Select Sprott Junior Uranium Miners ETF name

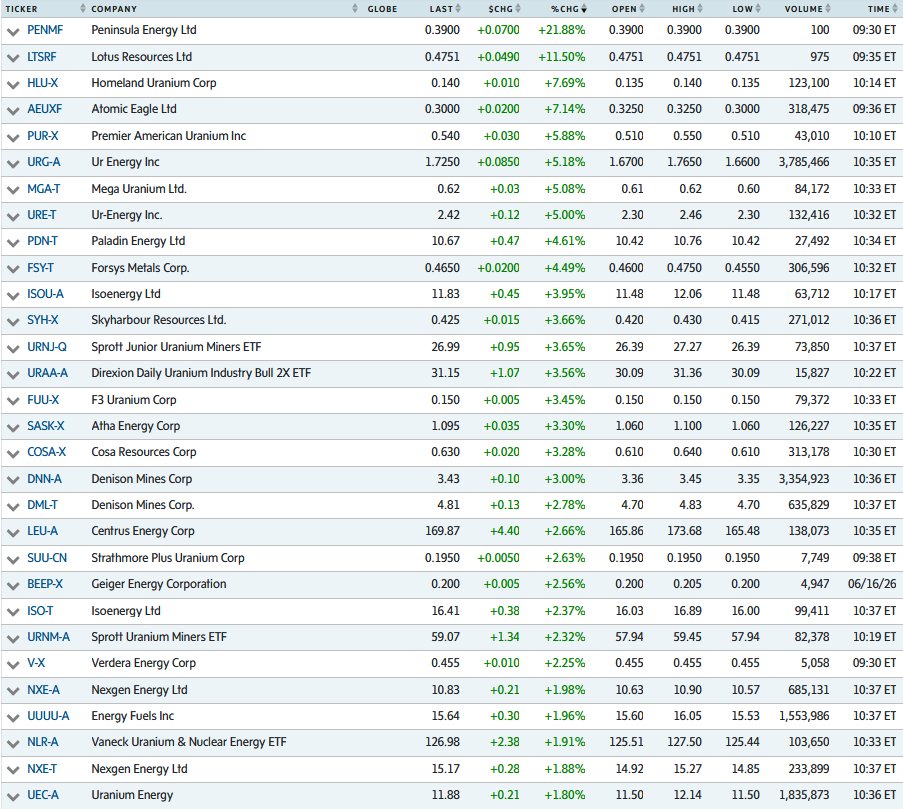click(x=176, y=347)
